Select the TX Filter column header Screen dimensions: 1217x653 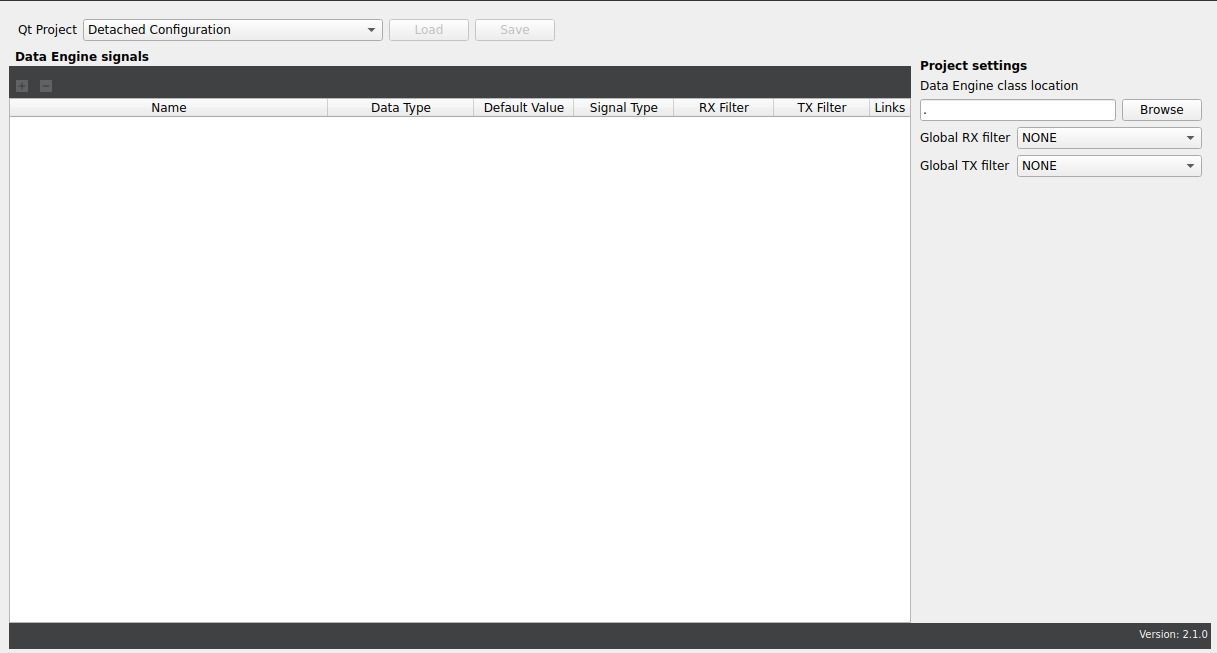click(x=820, y=107)
